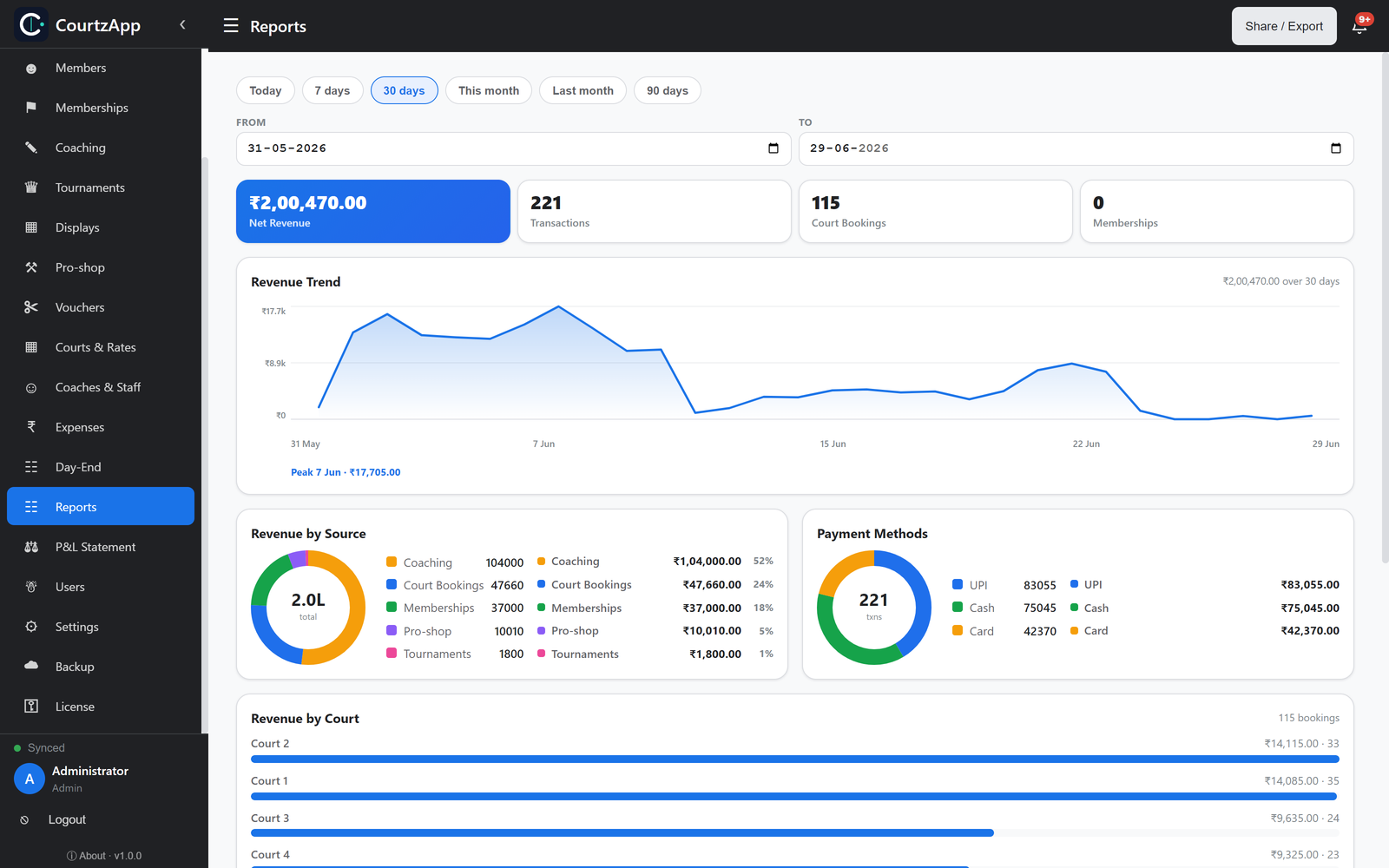1389x868 pixels.
Task: Click the Synced status indicator
Action: 39,747
